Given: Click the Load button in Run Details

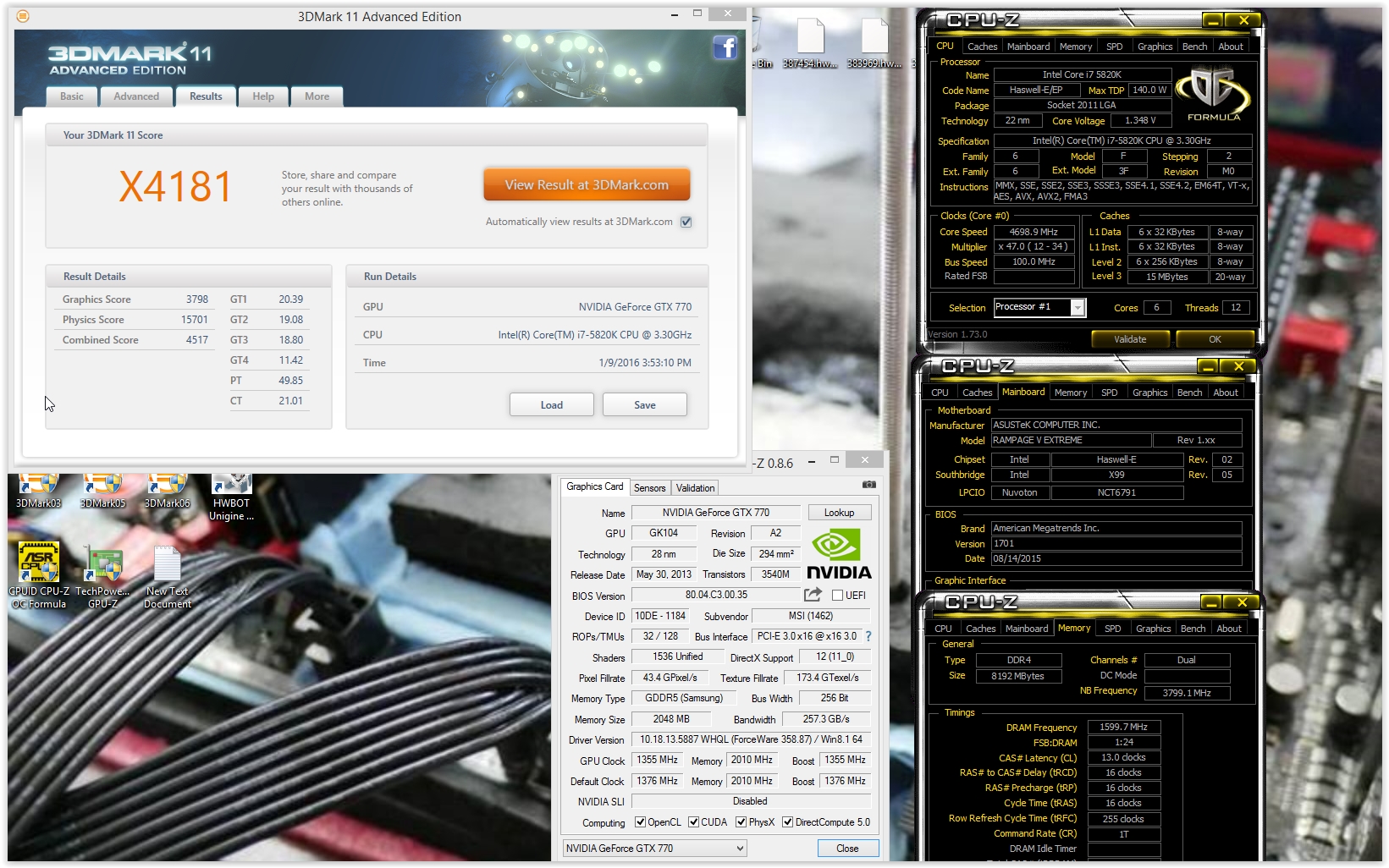Looking at the screenshot, I should (551, 405).
